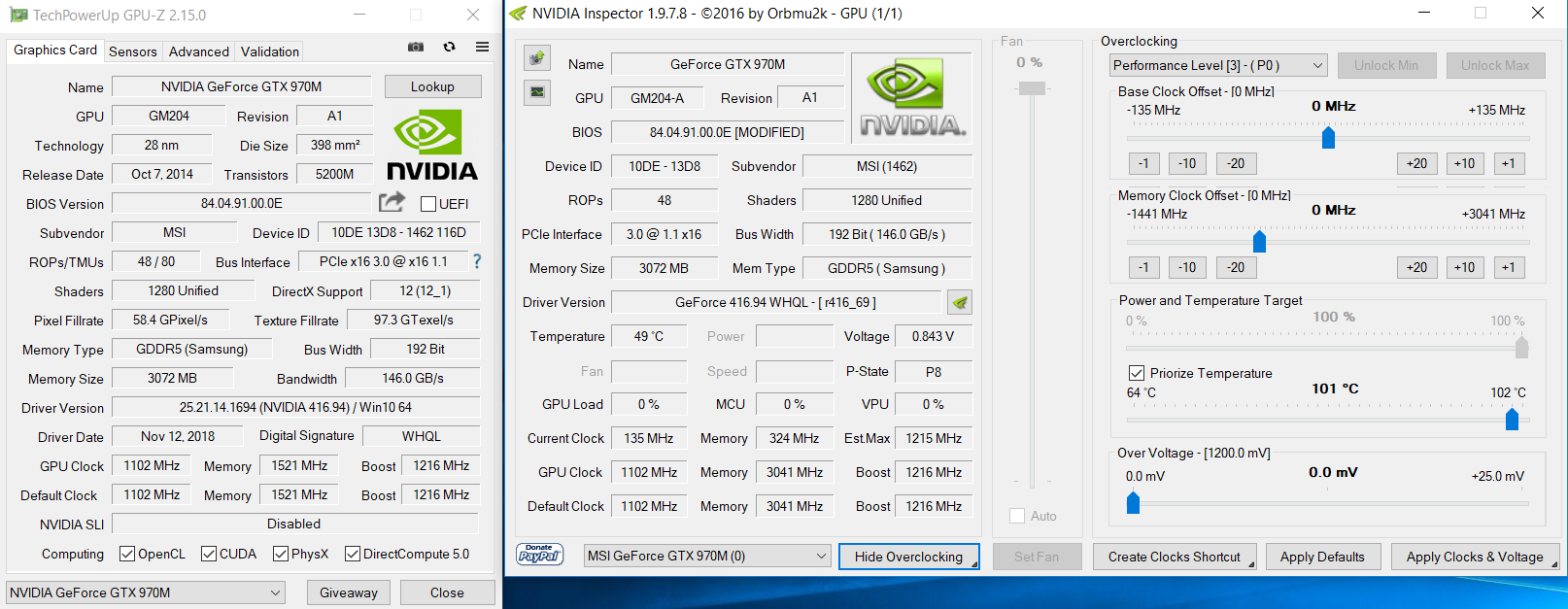Click the NVIDIA logo image in Inspector
Screen dimensions: 1568x609
pyautogui.click(x=911, y=98)
